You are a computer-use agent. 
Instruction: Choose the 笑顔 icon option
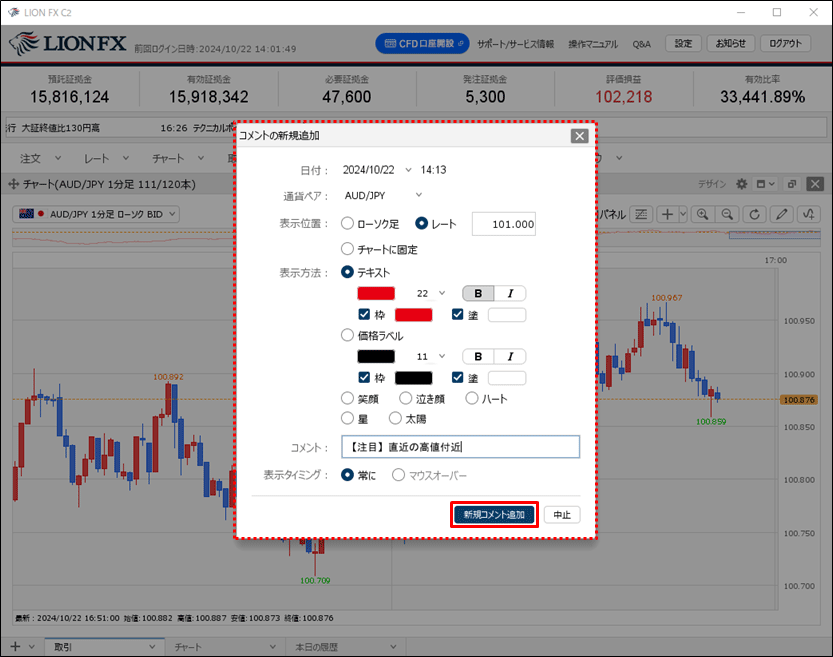[347, 398]
